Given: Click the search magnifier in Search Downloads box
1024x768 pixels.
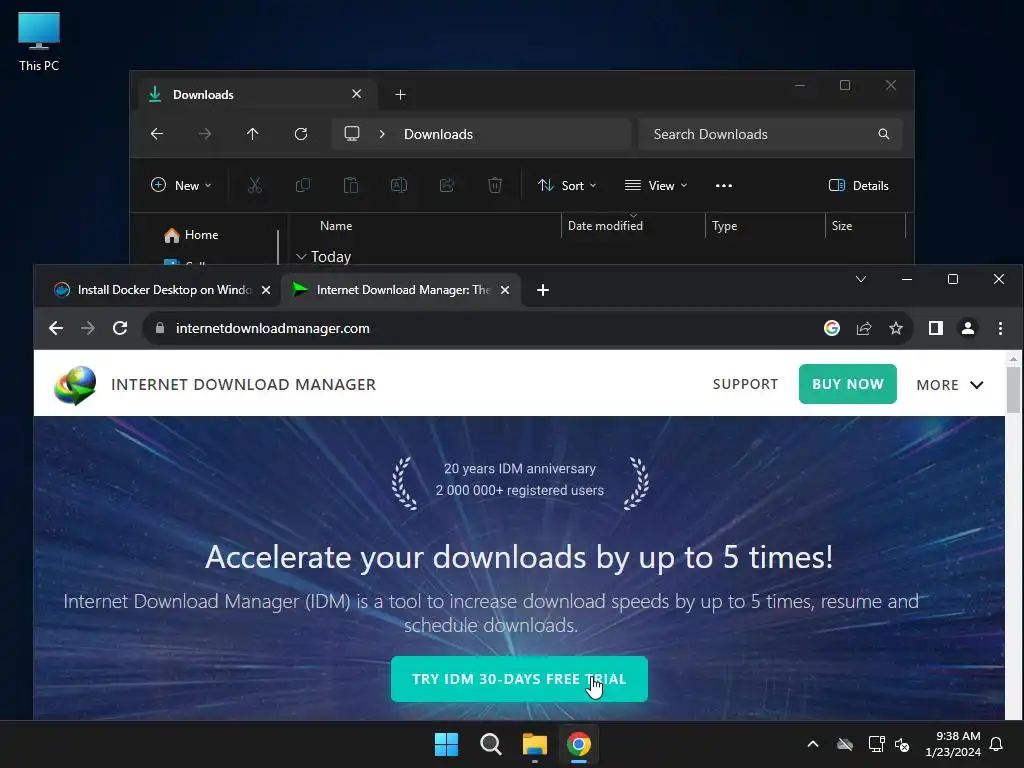Looking at the screenshot, I should tap(884, 134).
